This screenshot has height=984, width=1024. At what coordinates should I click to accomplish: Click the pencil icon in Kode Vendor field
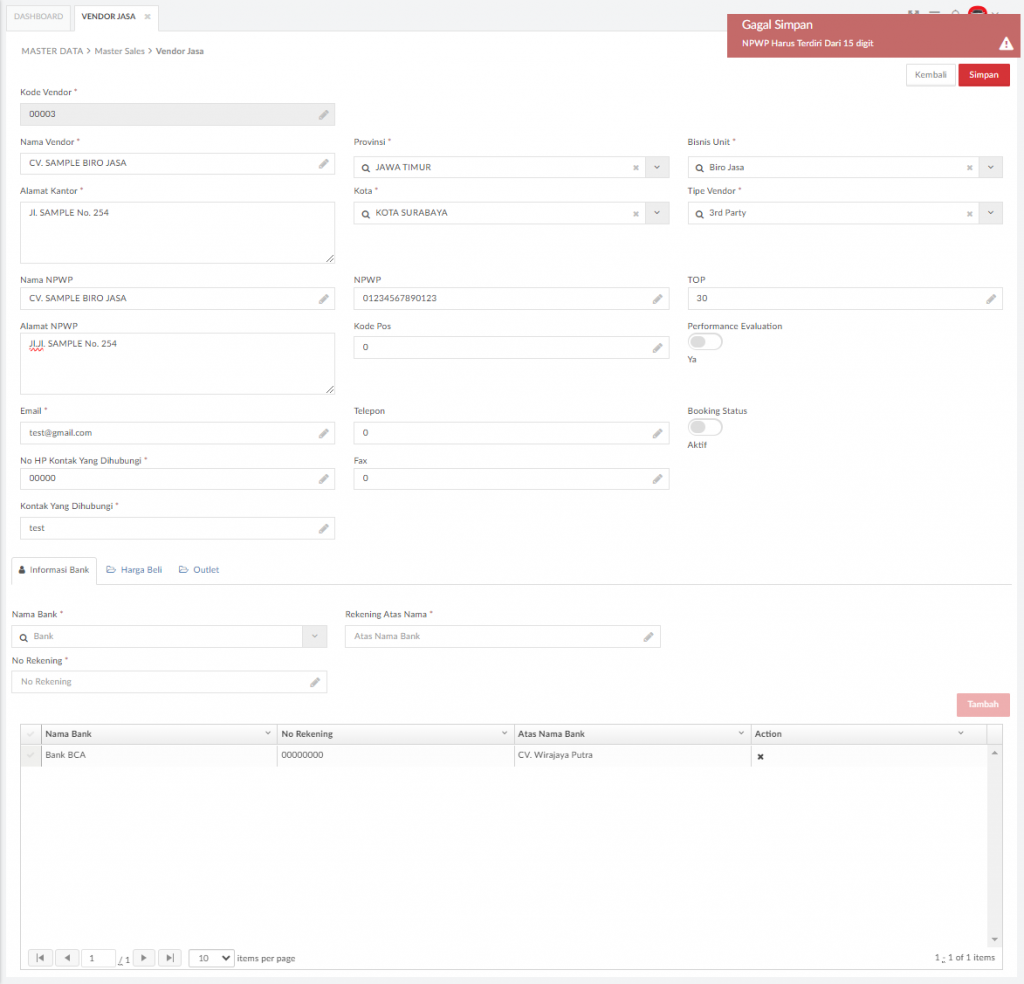pyautogui.click(x=323, y=115)
